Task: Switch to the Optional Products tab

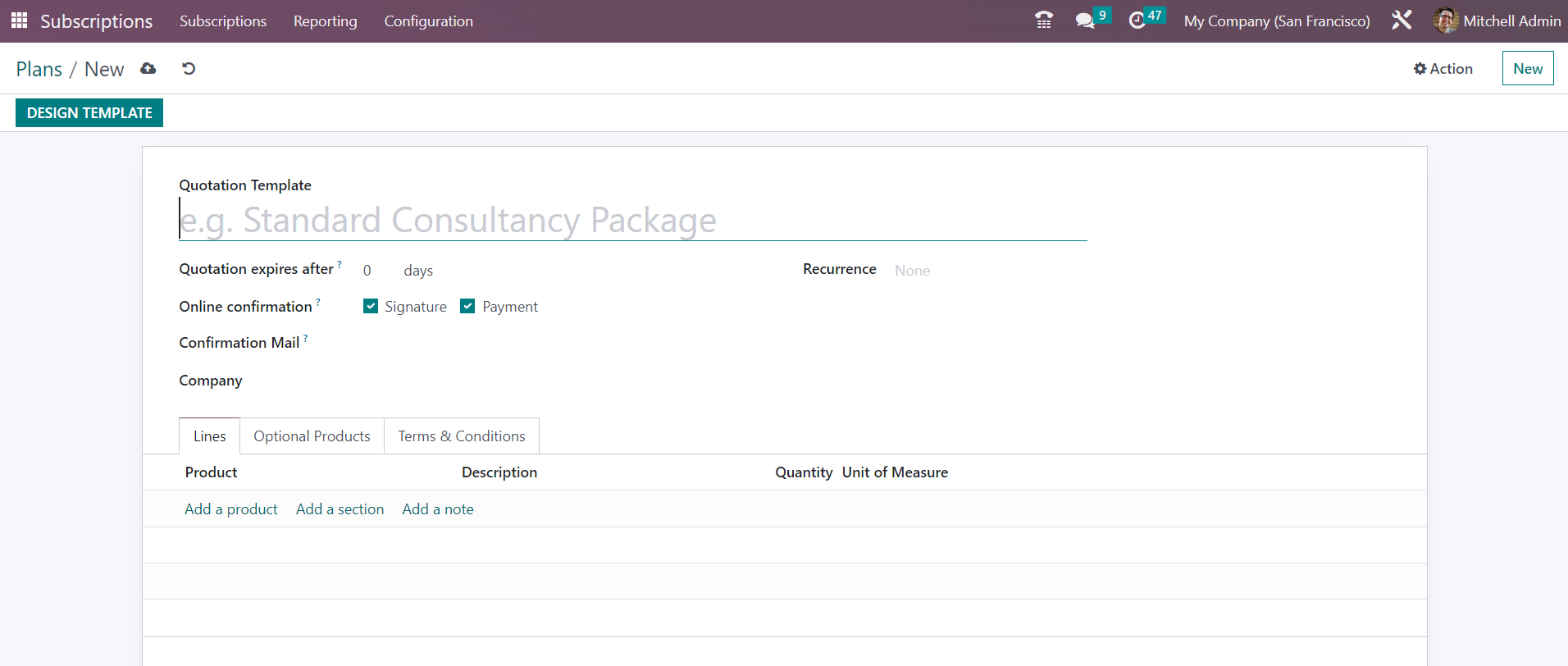Action: [312, 436]
